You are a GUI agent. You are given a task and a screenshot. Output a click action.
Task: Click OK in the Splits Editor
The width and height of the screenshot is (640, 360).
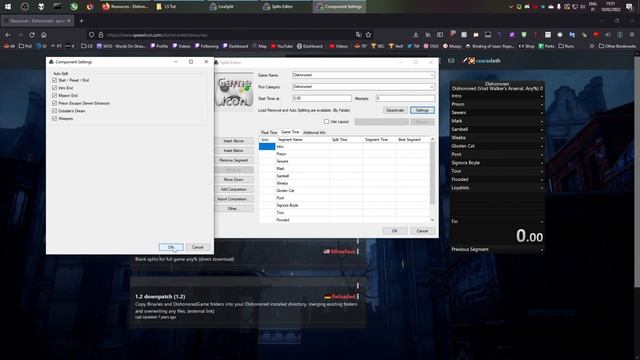tap(394, 231)
